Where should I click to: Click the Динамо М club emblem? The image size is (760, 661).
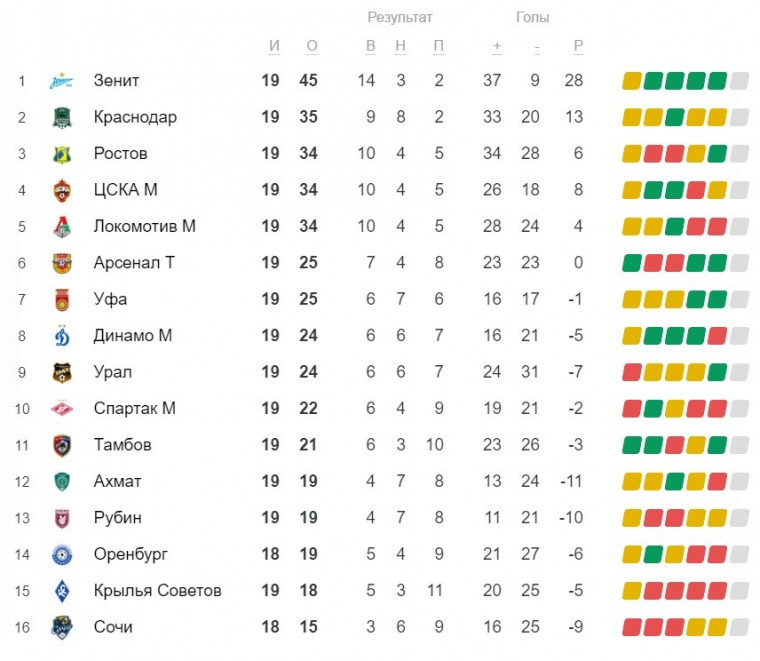pos(62,336)
